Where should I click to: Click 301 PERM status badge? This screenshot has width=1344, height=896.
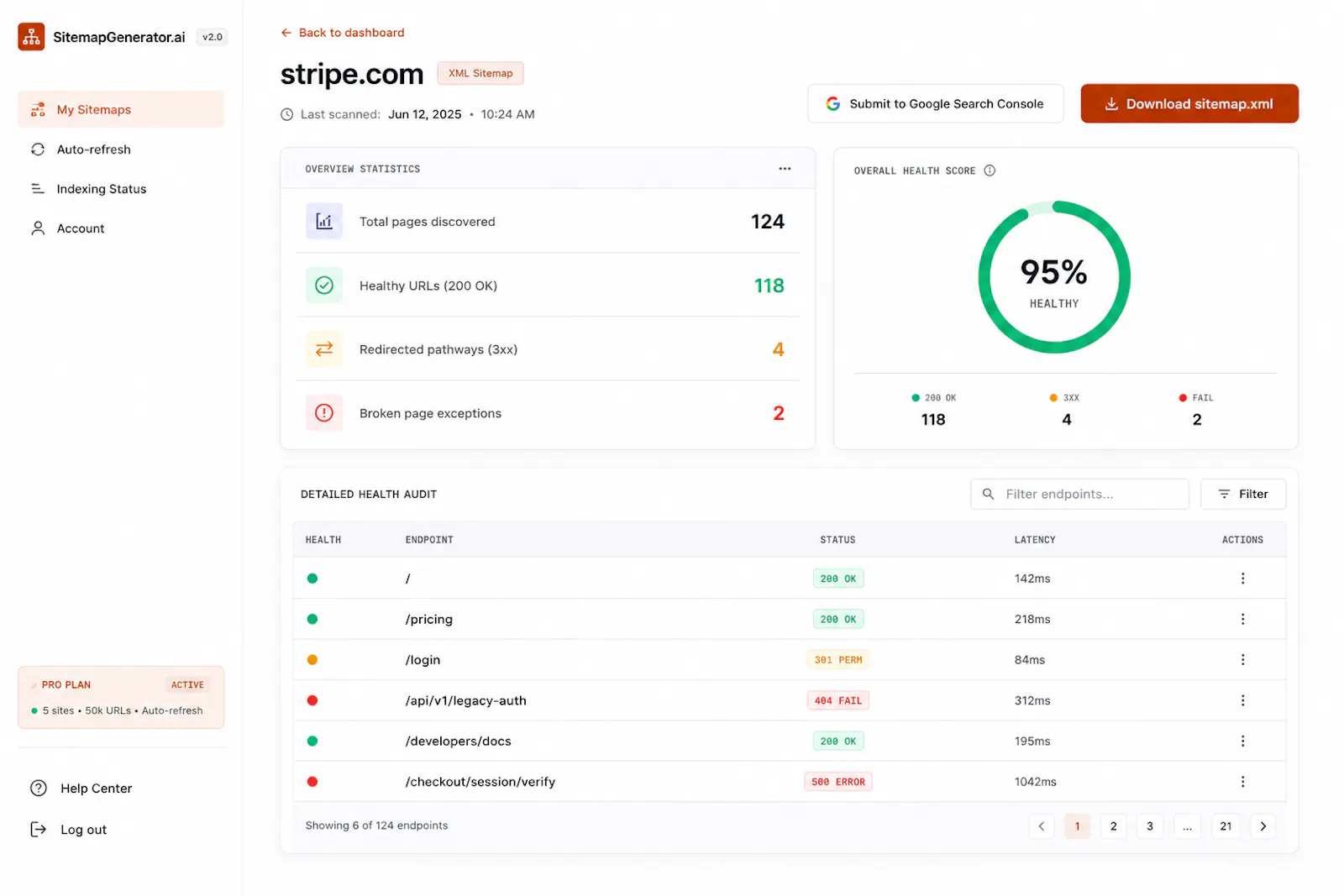[838, 660]
